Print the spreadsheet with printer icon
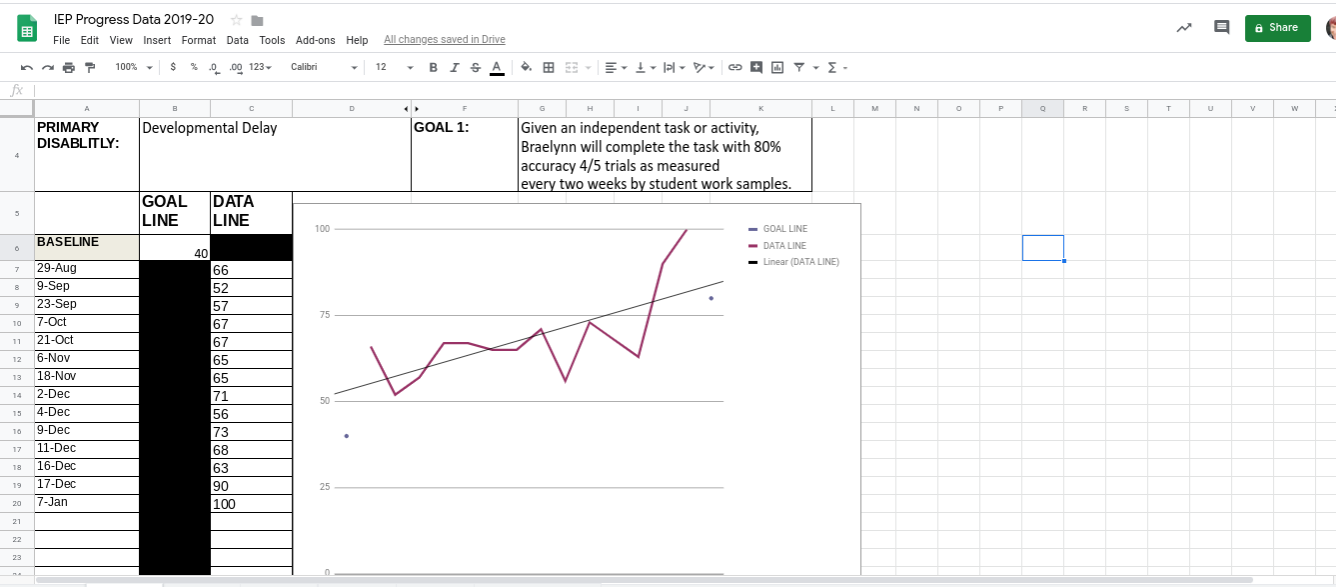This screenshot has width=1336, height=587. (68, 67)
